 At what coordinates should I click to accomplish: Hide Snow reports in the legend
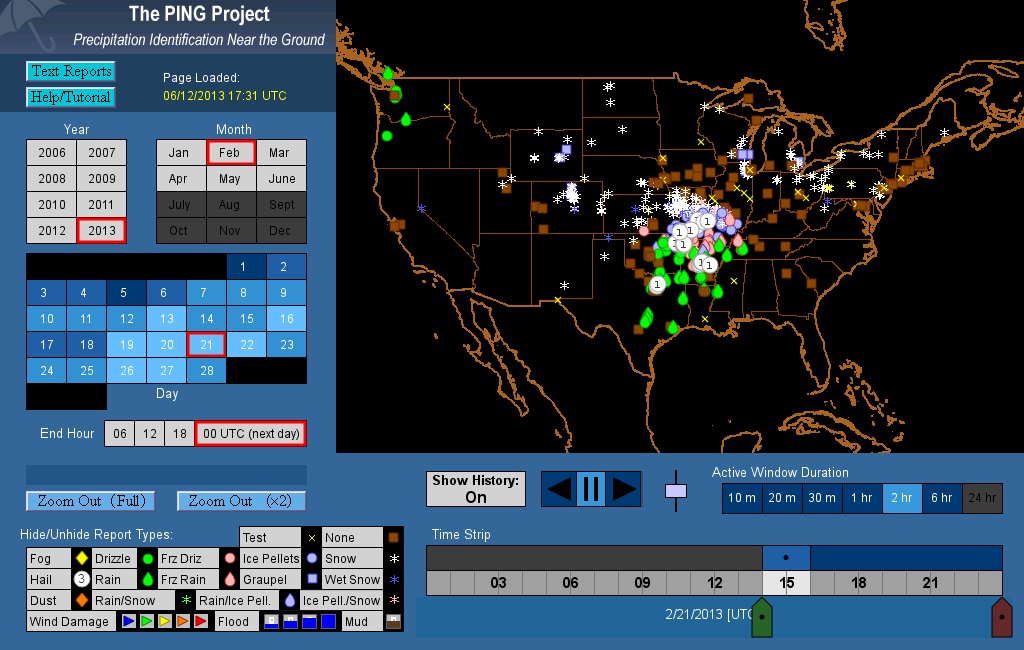pyautogui.click(x=340, y=558)
